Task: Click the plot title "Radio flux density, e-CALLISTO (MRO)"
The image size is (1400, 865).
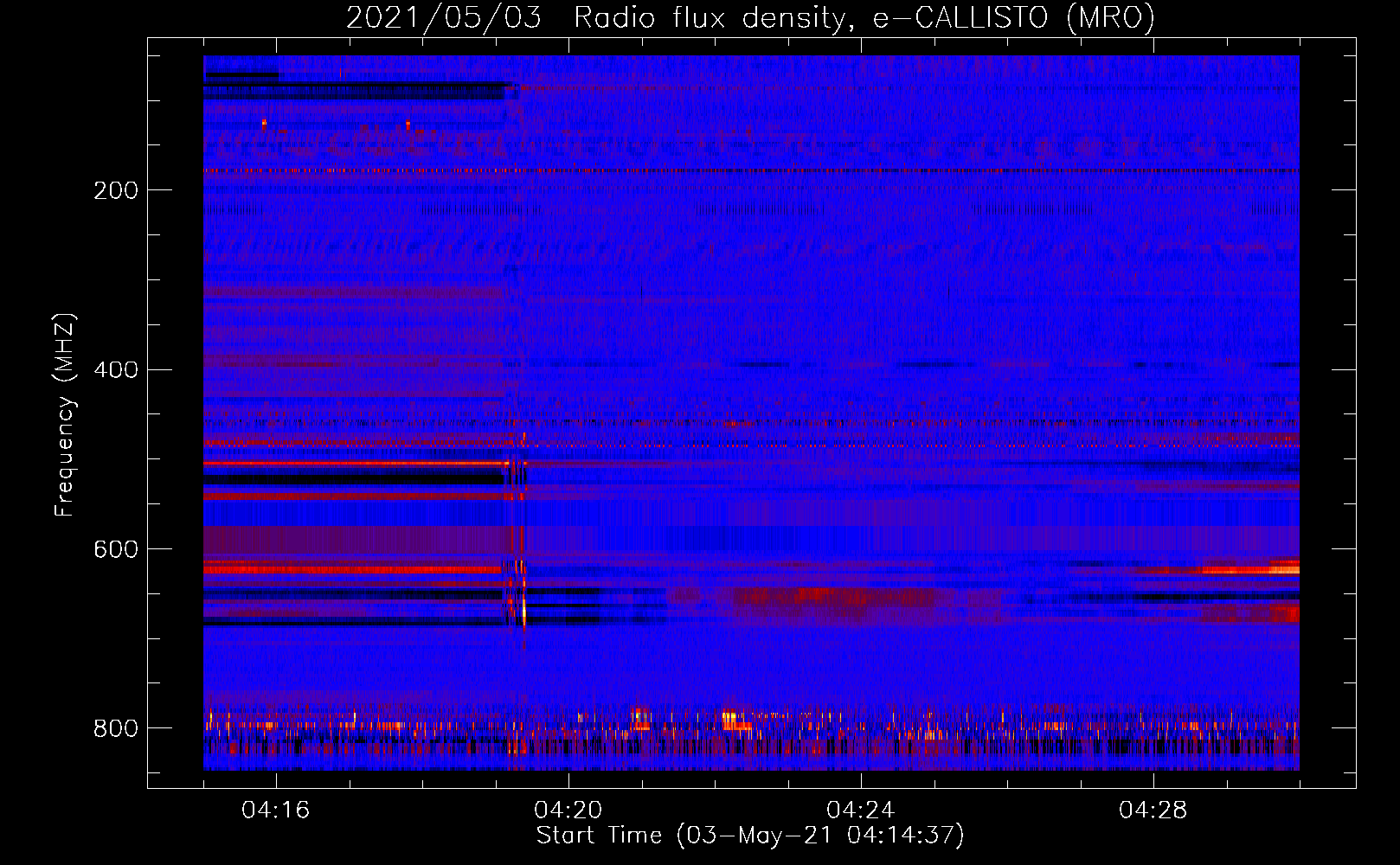Action: 864,17
